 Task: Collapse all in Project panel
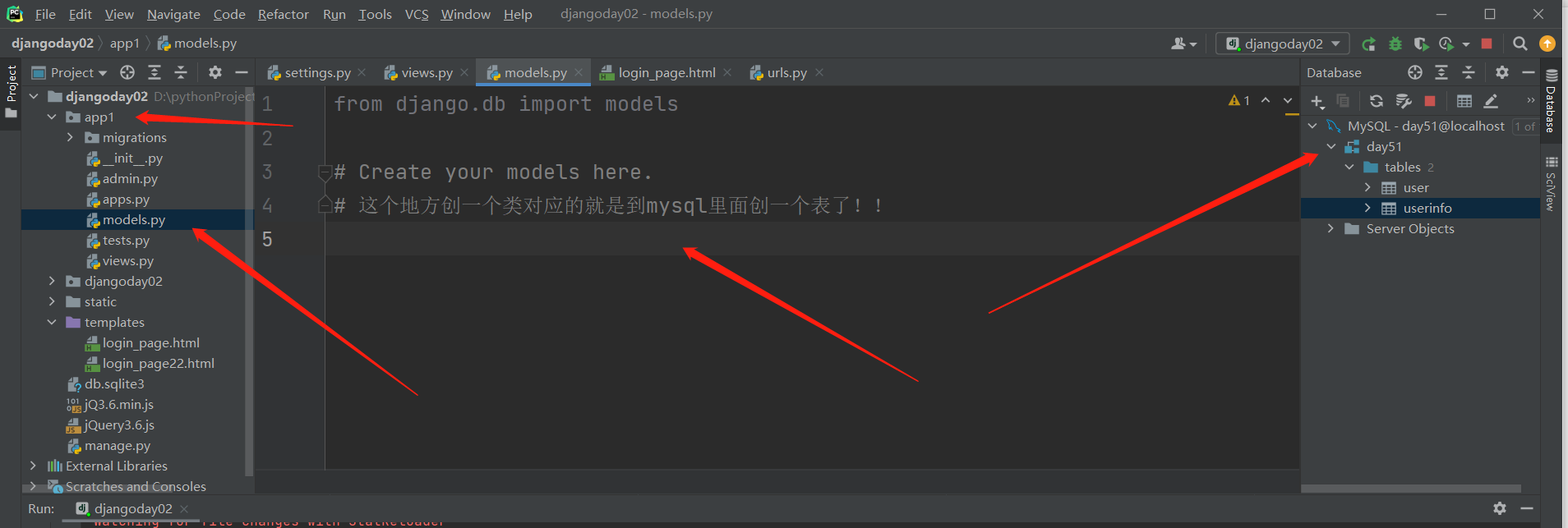pos(181,72)
